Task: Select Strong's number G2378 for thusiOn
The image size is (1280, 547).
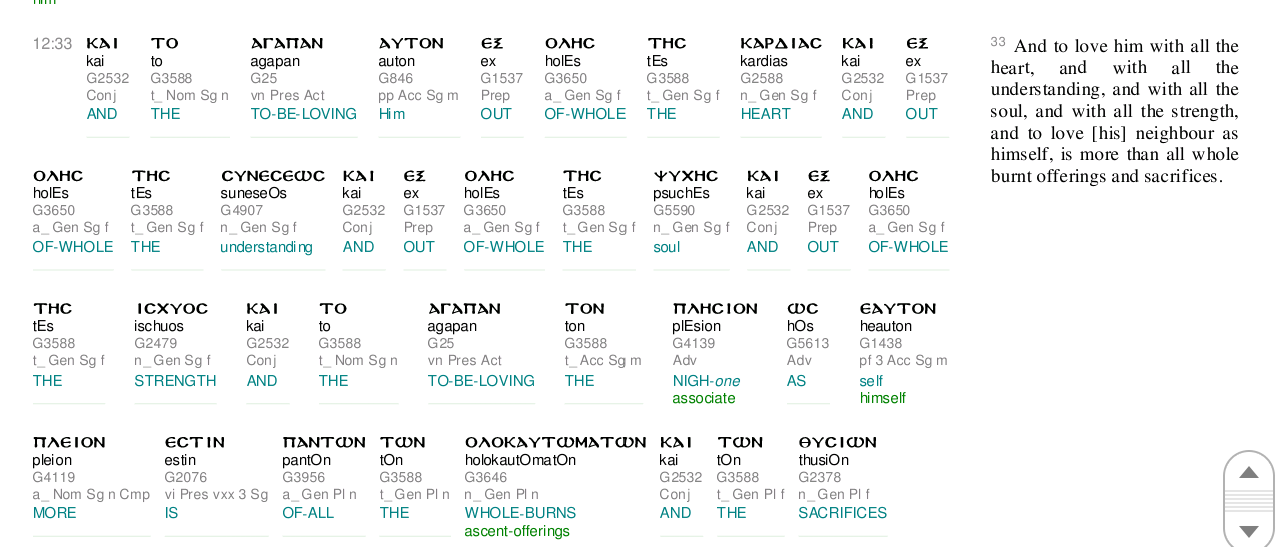Action: coord(819,478)
